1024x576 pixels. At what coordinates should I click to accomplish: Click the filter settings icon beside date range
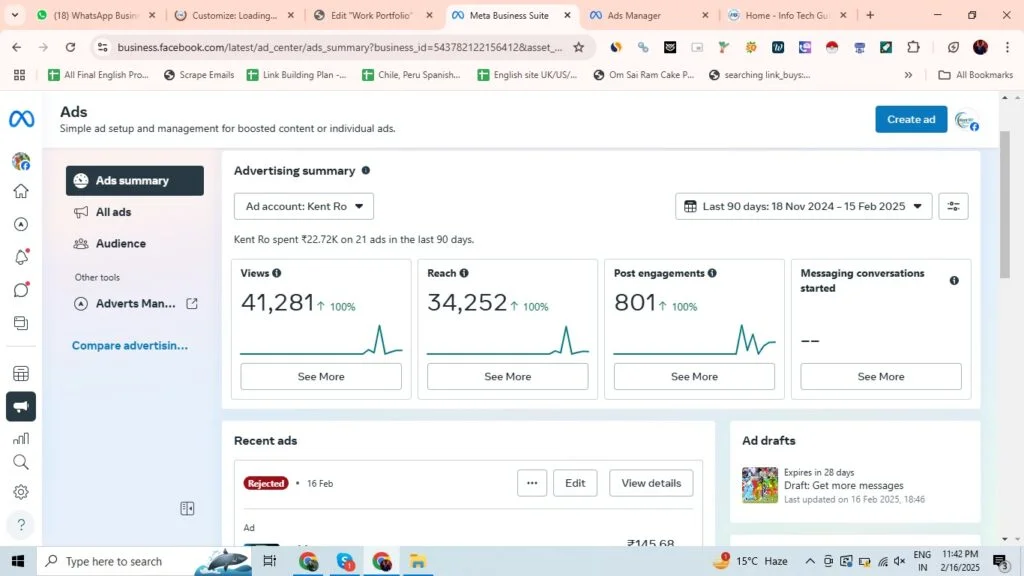tap(953, 206)
